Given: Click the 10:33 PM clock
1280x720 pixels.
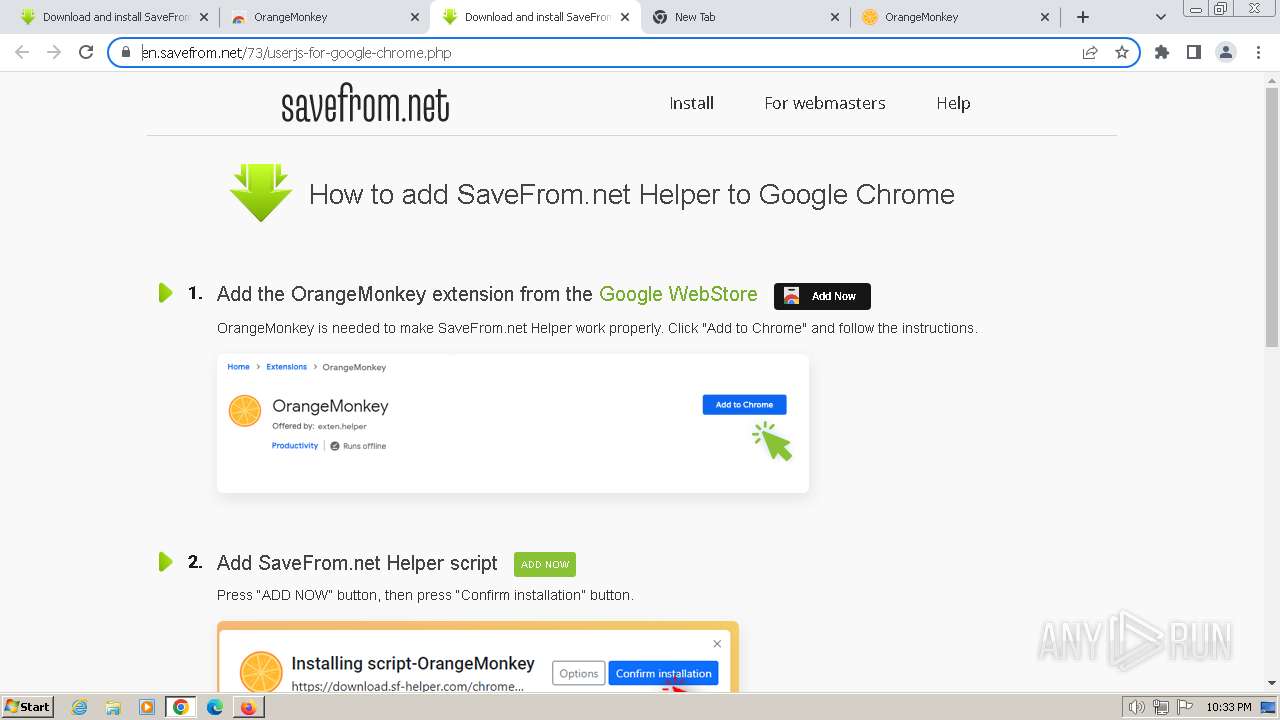Looking at the screenshot, I should 1228,707.
